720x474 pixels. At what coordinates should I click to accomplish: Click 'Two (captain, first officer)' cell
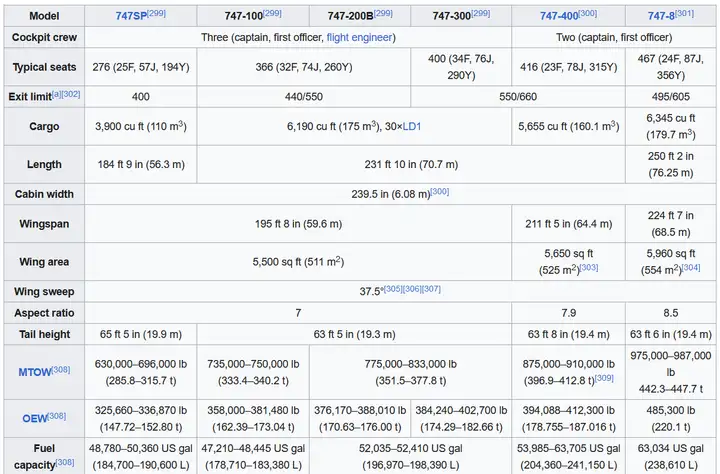point(614,37)
